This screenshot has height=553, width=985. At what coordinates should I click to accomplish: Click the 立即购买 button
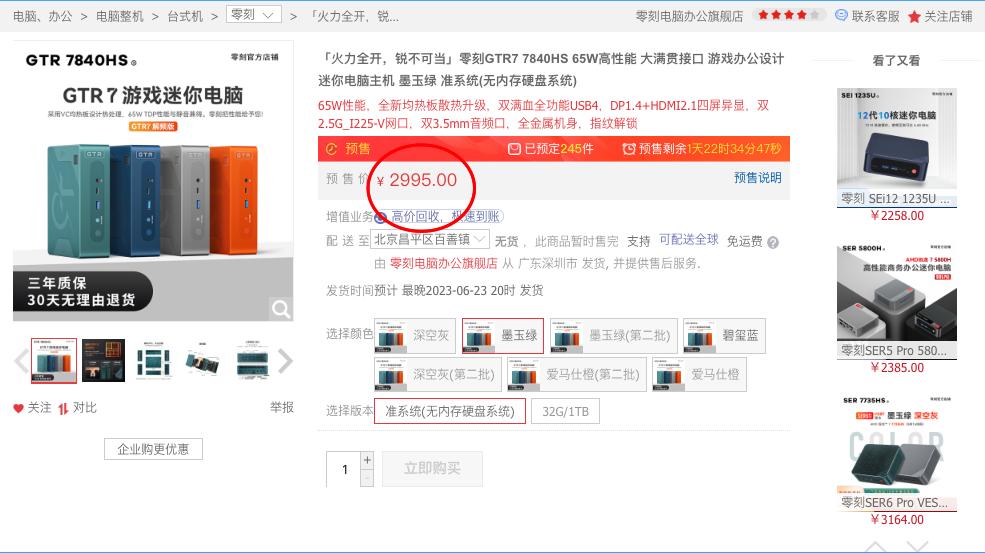pos(432,468)
